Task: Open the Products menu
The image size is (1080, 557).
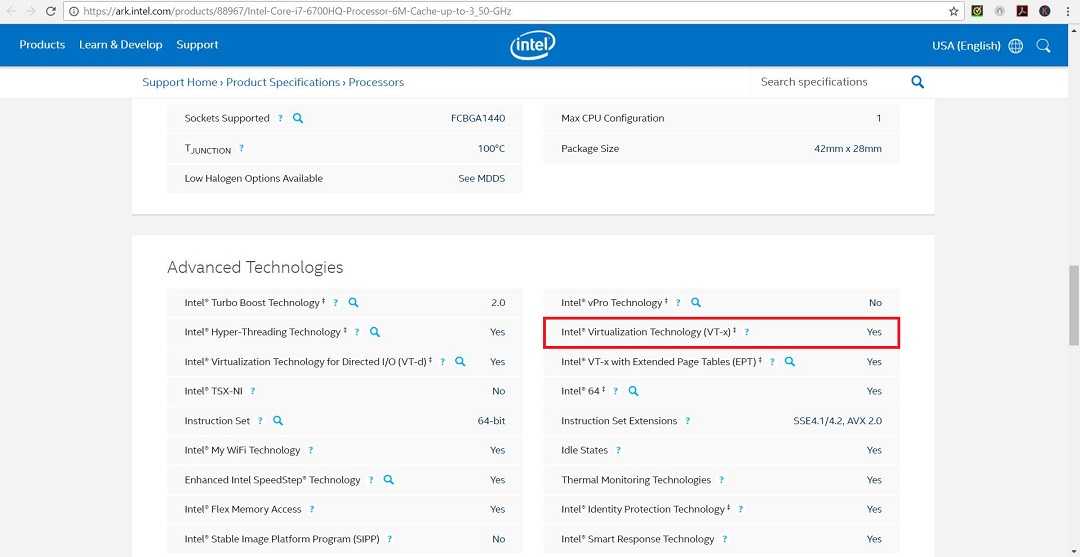Action: pyautogui.click(x=42, y=45)
